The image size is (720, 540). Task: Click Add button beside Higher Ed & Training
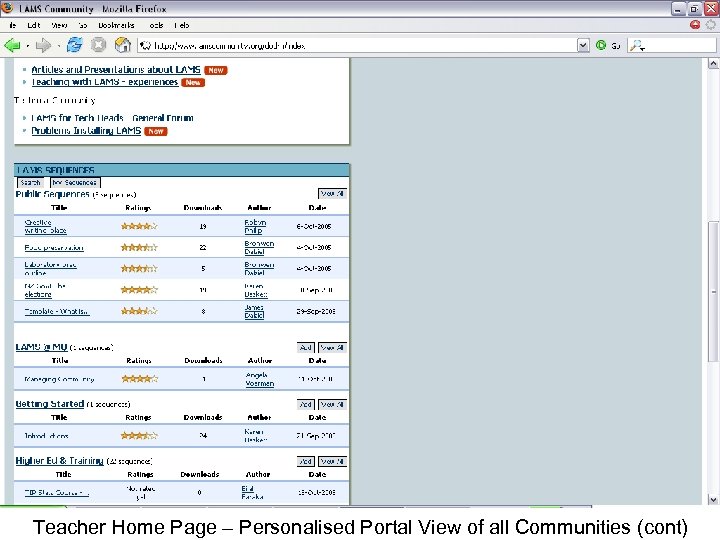306,461
